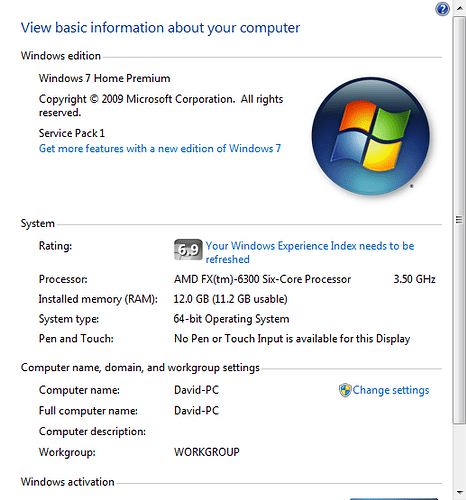Click '64-bit Operating System' value
Viewport: 466px width, 500px height.
pyautogui.click(x=231, y=319)
